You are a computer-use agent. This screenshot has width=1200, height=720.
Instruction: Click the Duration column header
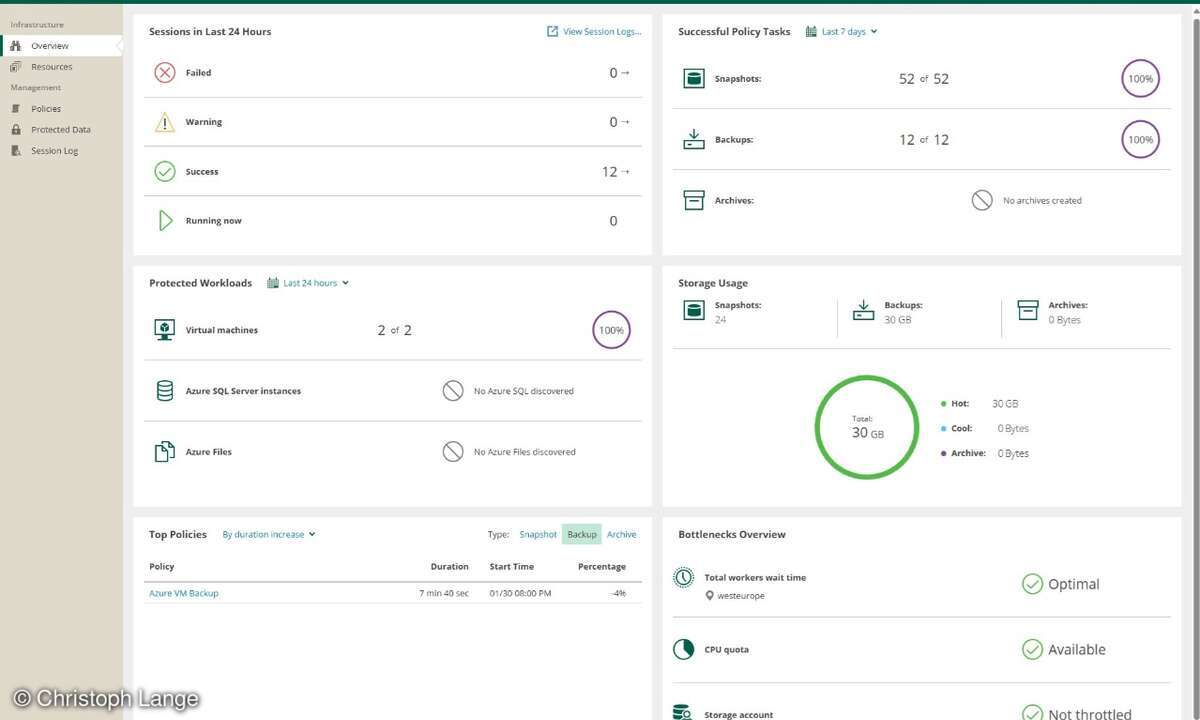(x=449, y=567)
